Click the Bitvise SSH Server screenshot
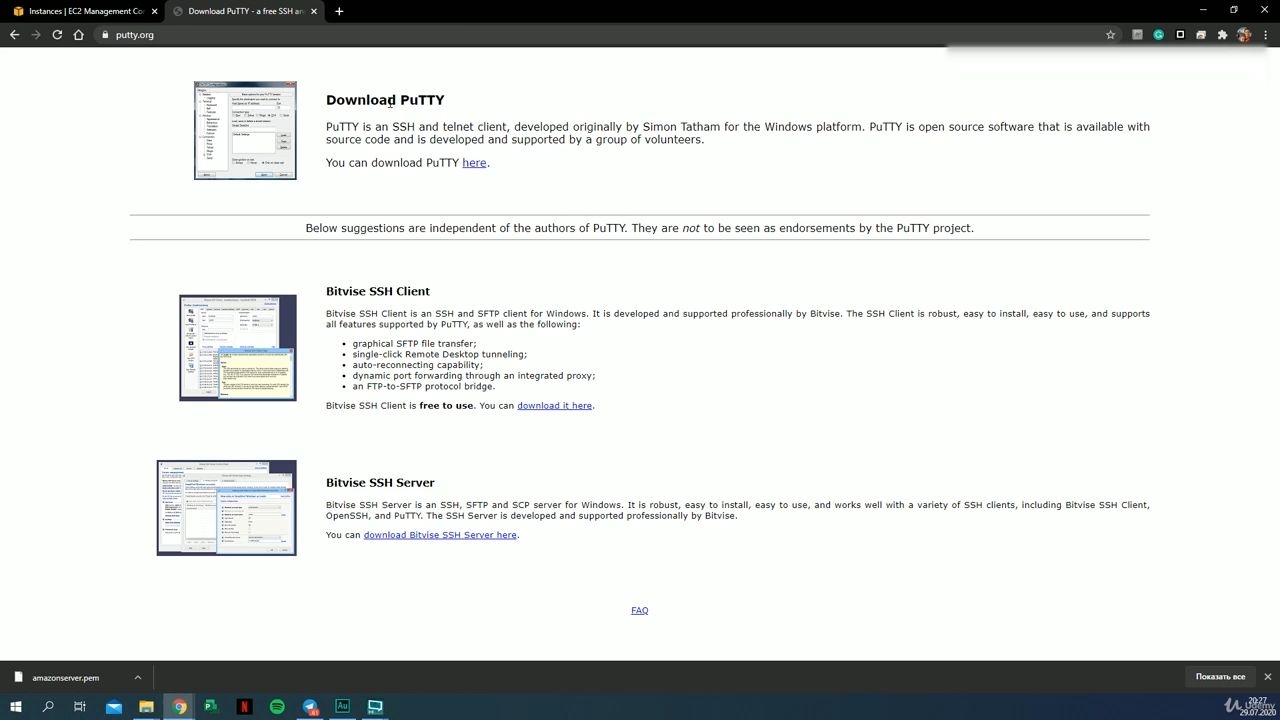1280x720 pixels. [x=227, y=508]
